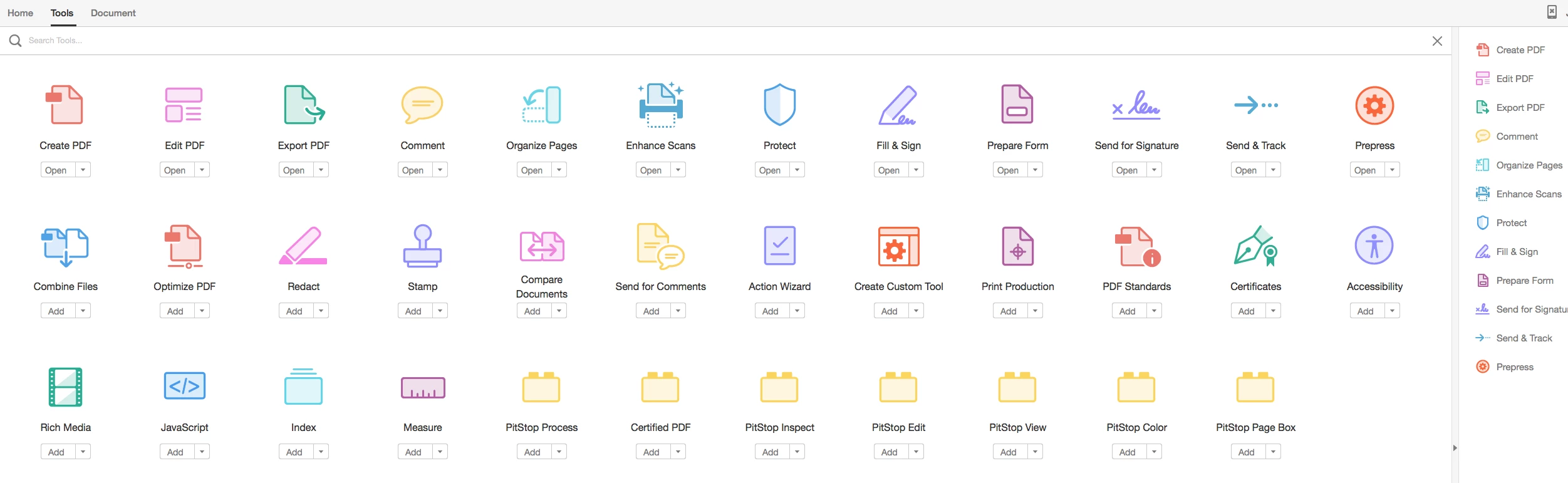Click the Certificates pen nib icon
This screenshot has height=483, width=1568.
(1255, 246)
